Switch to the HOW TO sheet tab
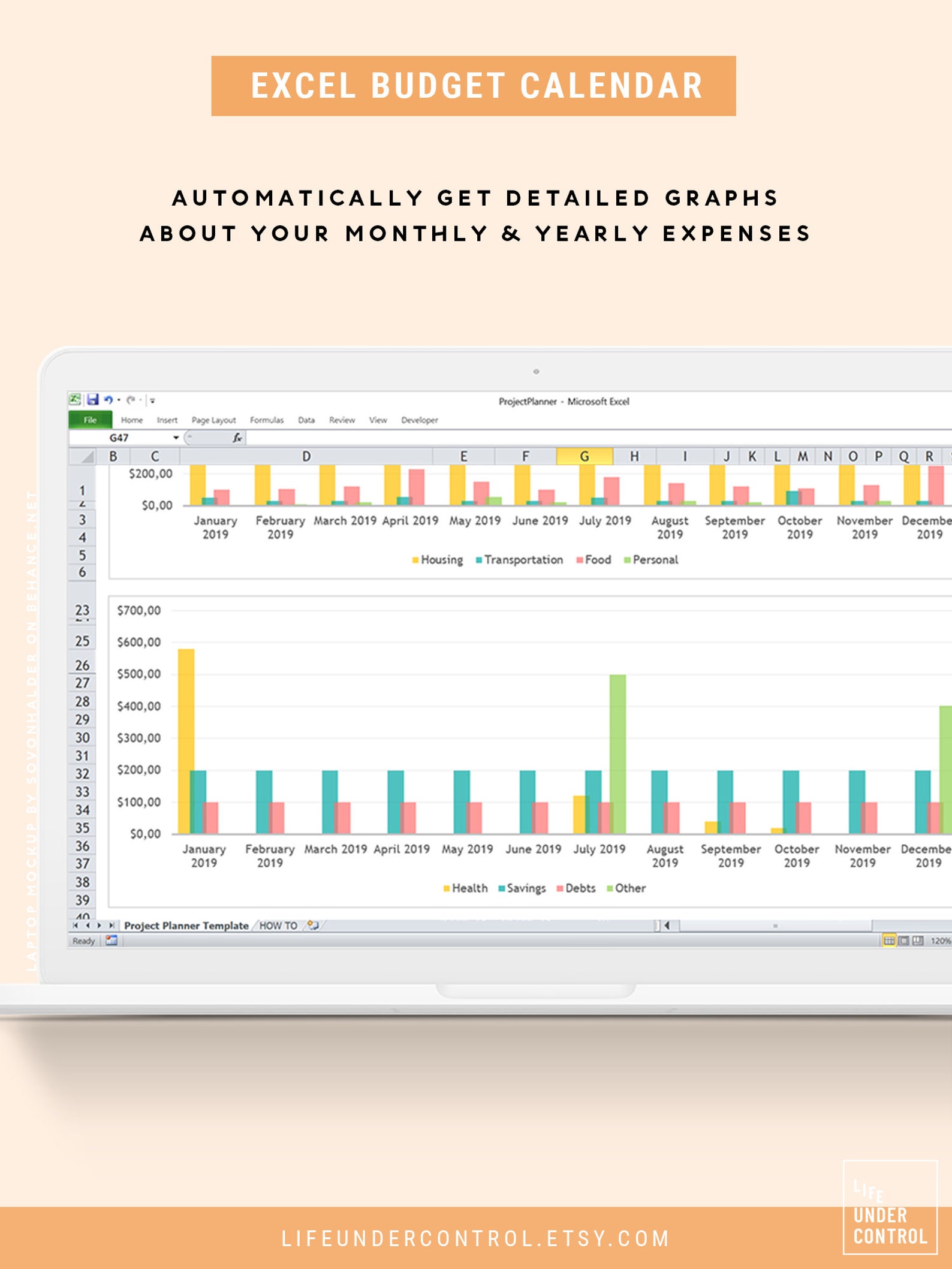 tap(278, 926)
